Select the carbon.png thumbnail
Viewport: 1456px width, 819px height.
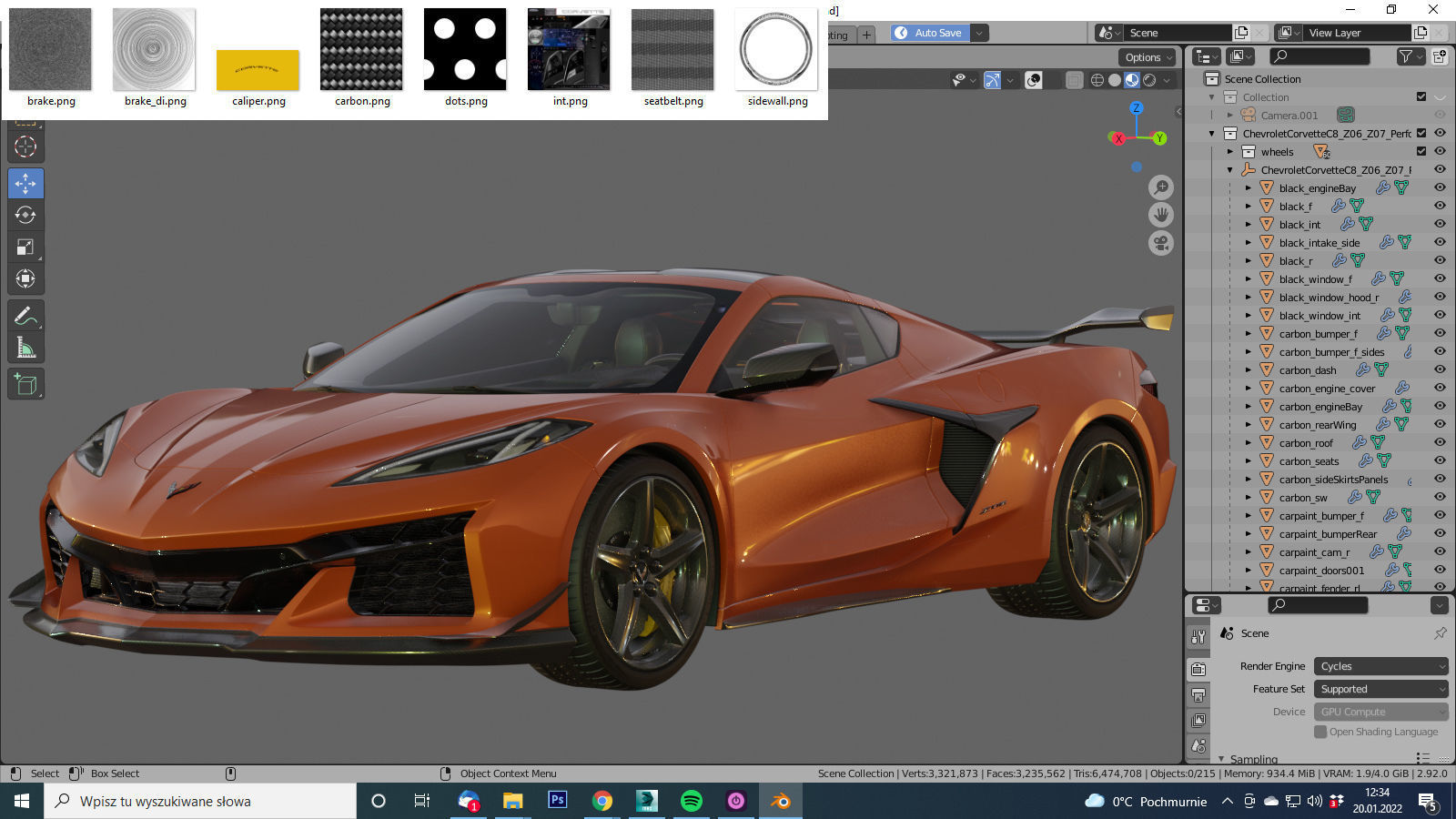362,58
